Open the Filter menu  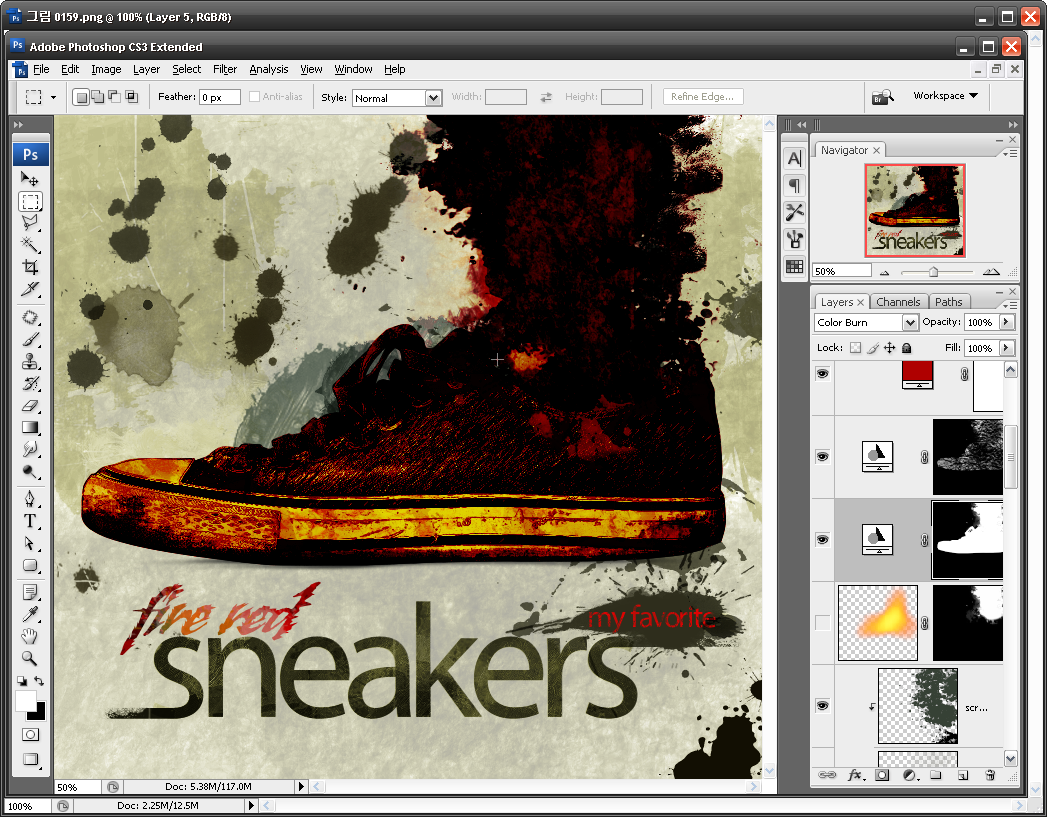225,69
